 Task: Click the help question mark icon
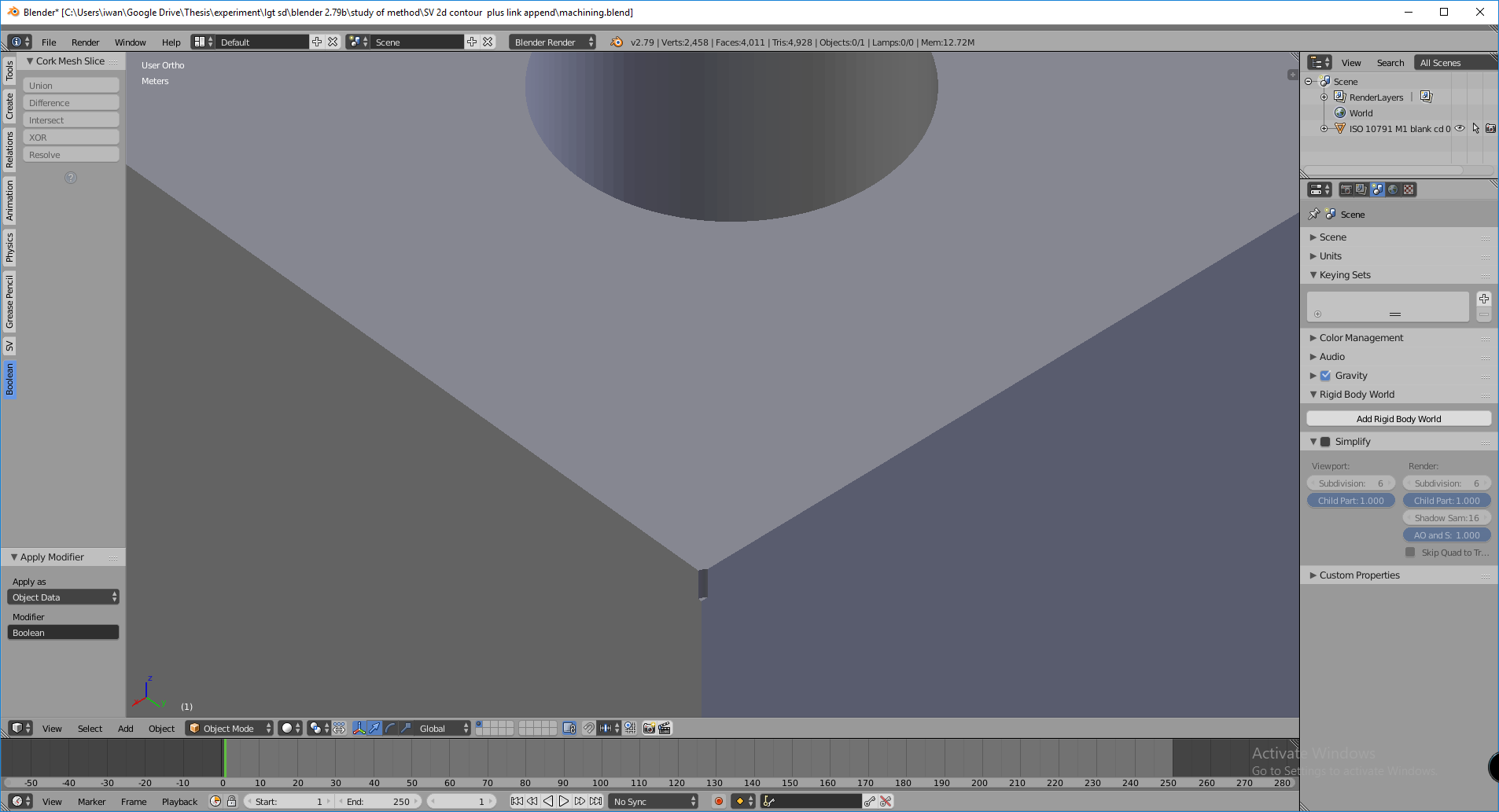tap(71, 178)
